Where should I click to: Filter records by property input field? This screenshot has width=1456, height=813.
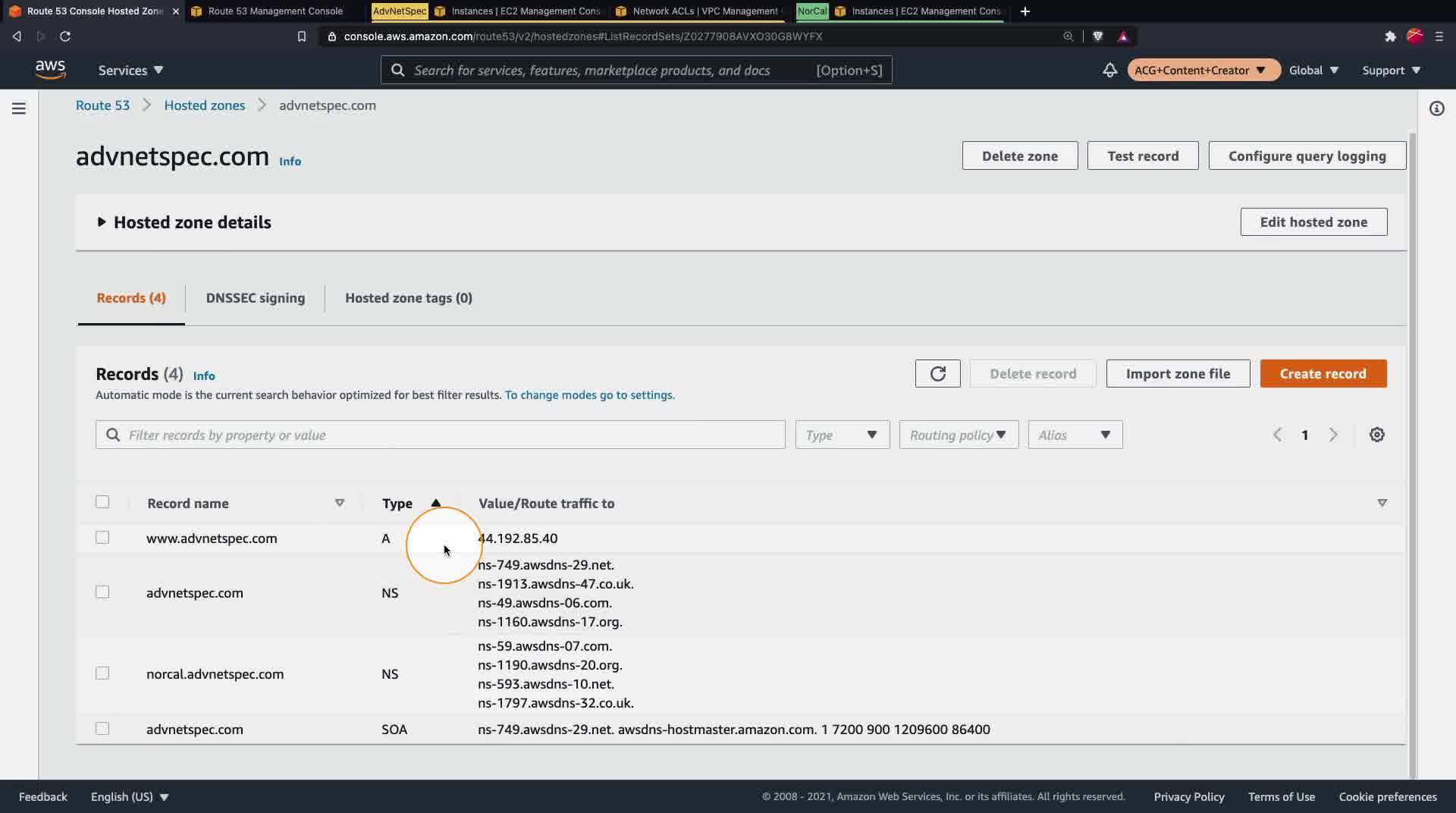click(440, 435)
